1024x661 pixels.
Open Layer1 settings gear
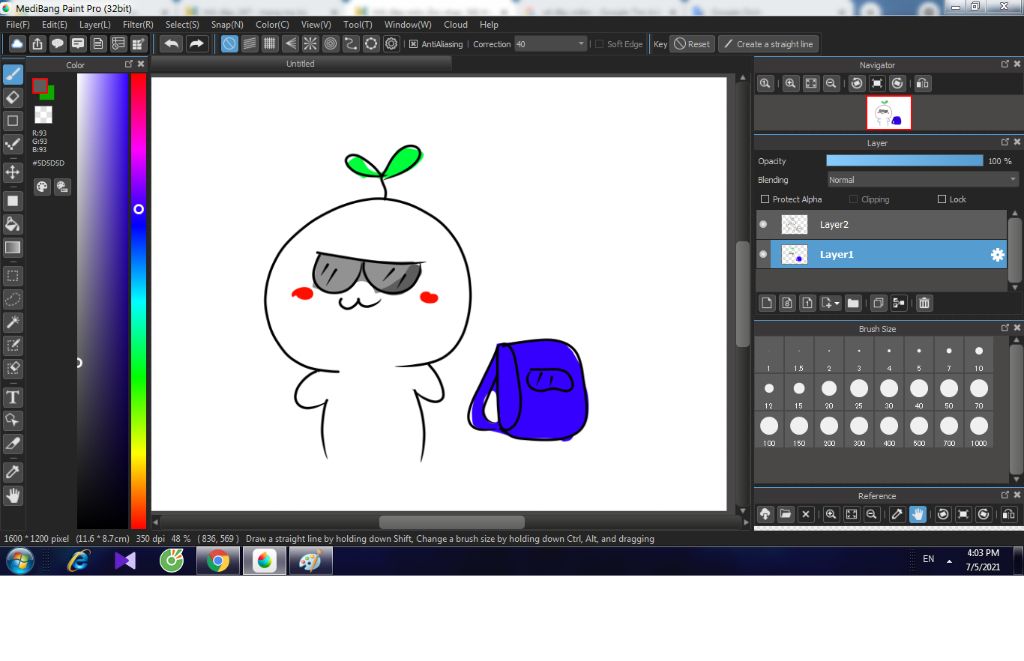pyautogui.click(x=997, y=255)
